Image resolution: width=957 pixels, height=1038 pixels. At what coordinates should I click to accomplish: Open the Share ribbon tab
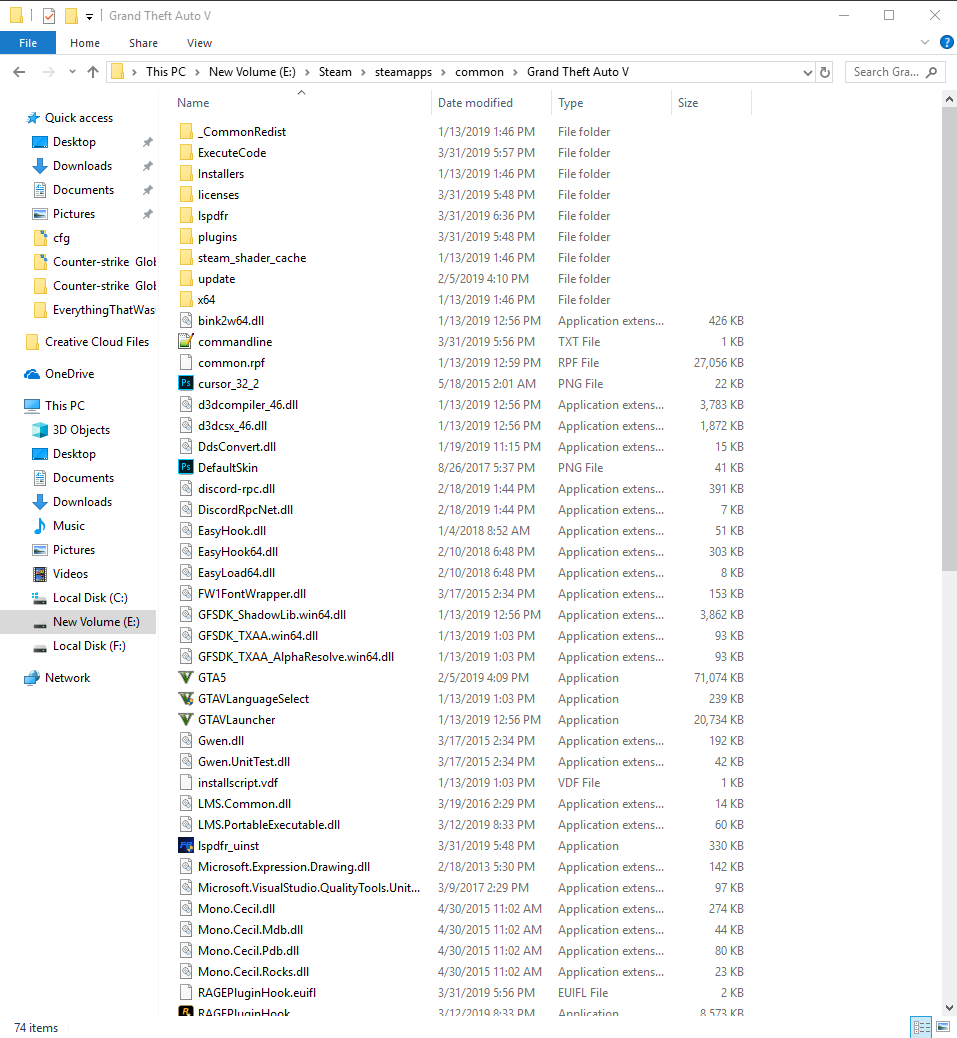143,43
